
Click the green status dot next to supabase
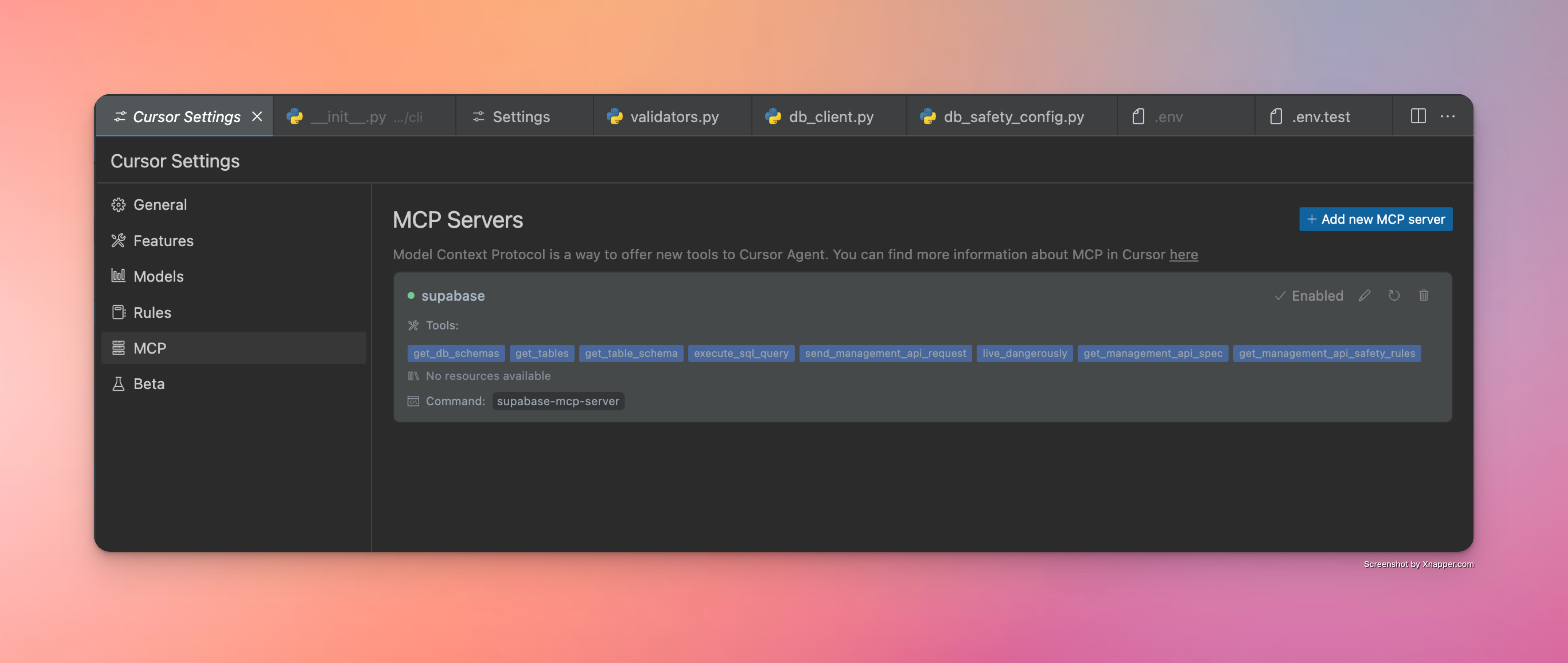pyautogui.click(x=412, y=296)
